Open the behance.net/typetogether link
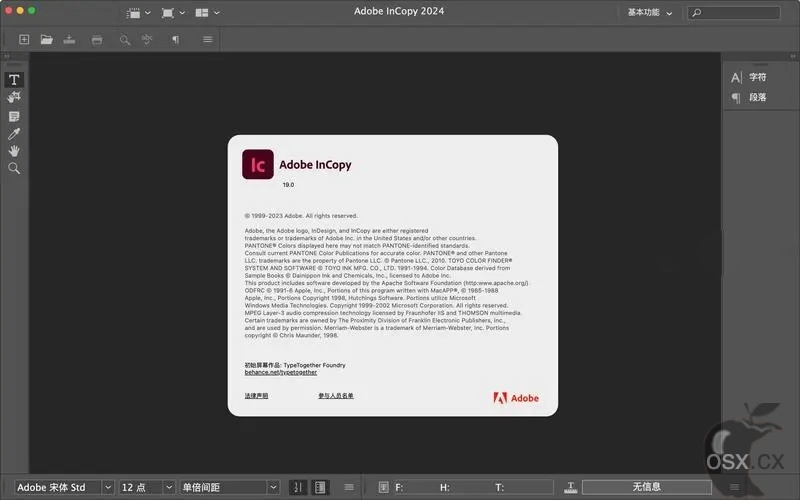The width and height of the screenshot is (800, 500). [x=281, y=372]
